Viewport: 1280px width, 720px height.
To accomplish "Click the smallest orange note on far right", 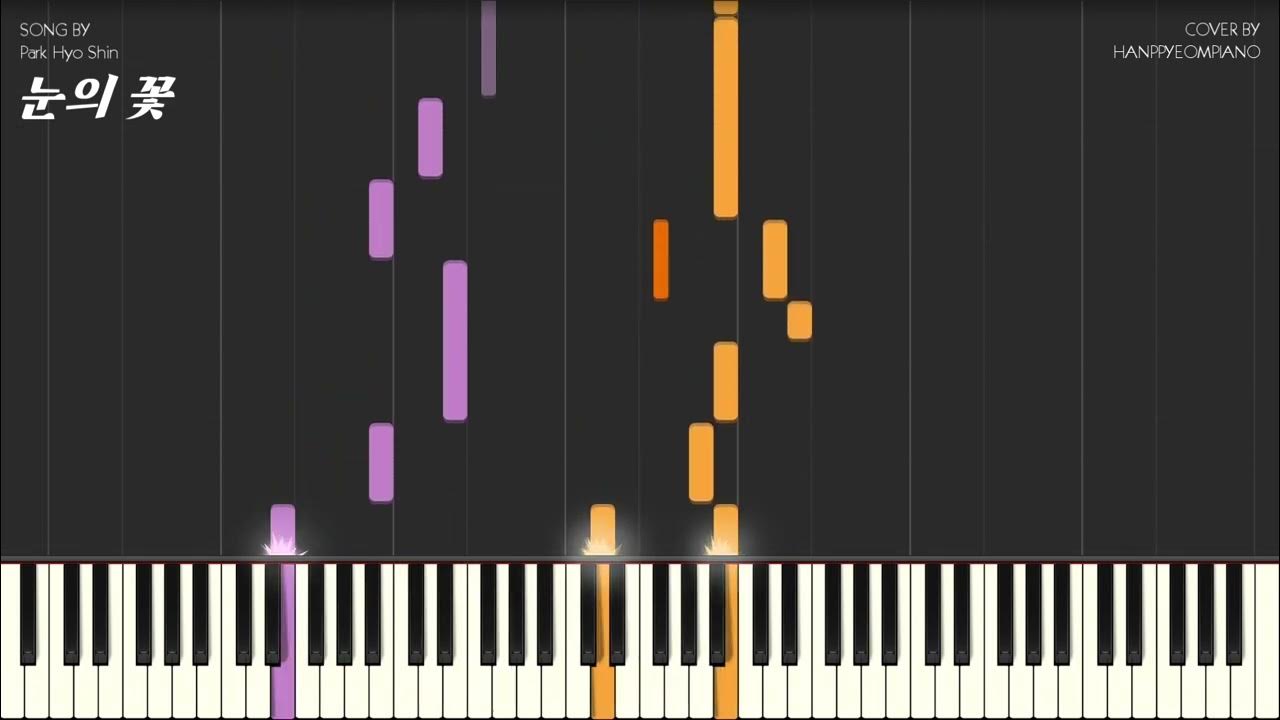I will pos(799,321).
